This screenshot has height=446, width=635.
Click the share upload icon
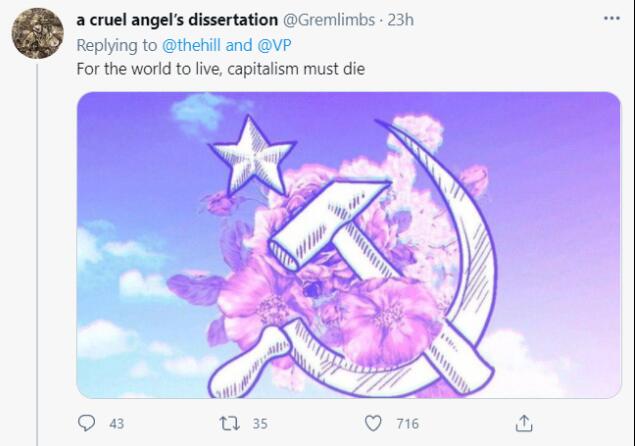pyautogui.click(x=524, y=423)
